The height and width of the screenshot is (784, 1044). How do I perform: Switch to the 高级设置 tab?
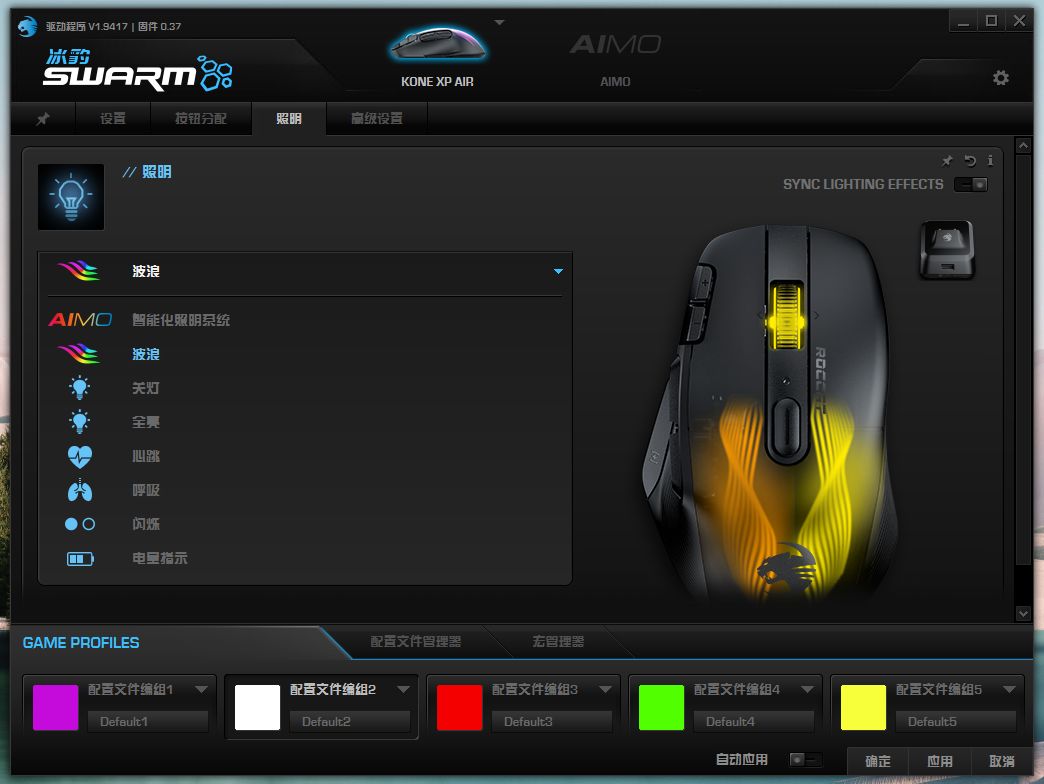click(x=377, y=118)
